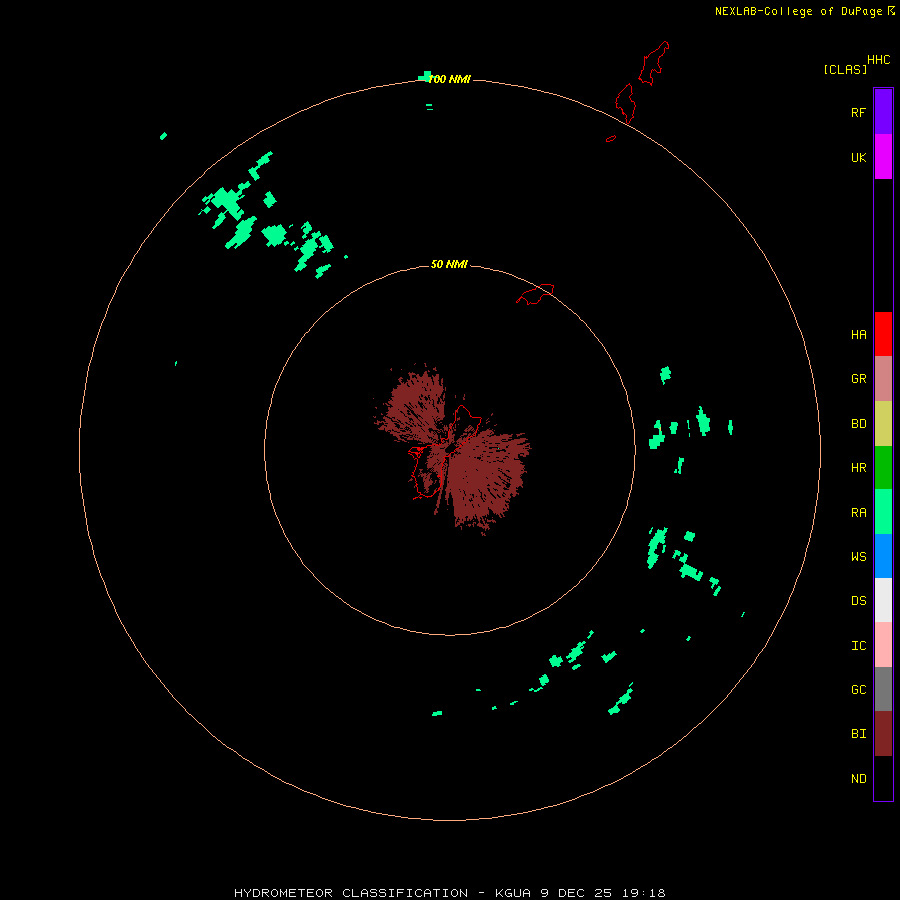900x900 pixels.
Task: Select the WS blue legend swatch
Action: [x=883, y=556]
